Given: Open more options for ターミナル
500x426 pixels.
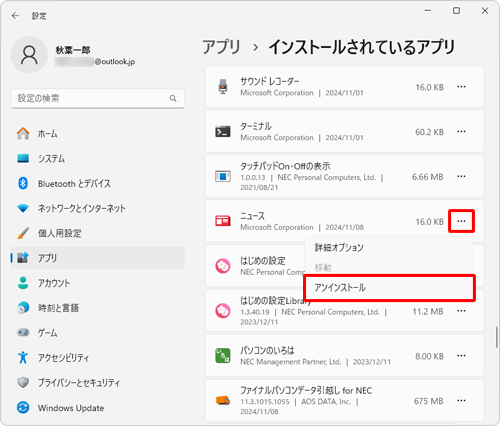Looking at the screenshot, I should (461, 132).
